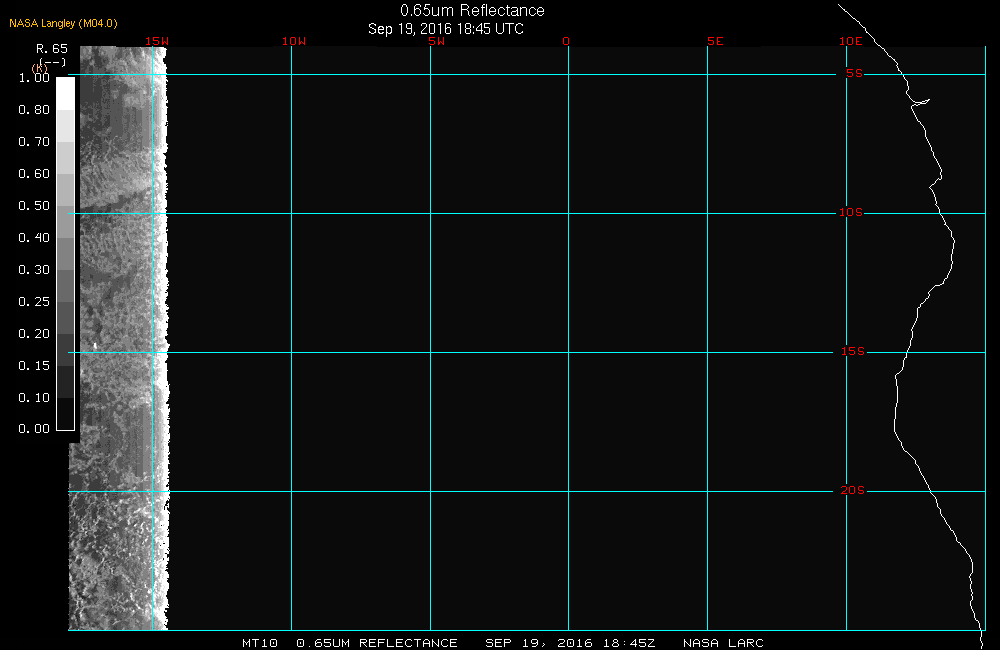Click the 0.30 colorbar value
This screenshot has height=650, width=1000.
point(34,269)
